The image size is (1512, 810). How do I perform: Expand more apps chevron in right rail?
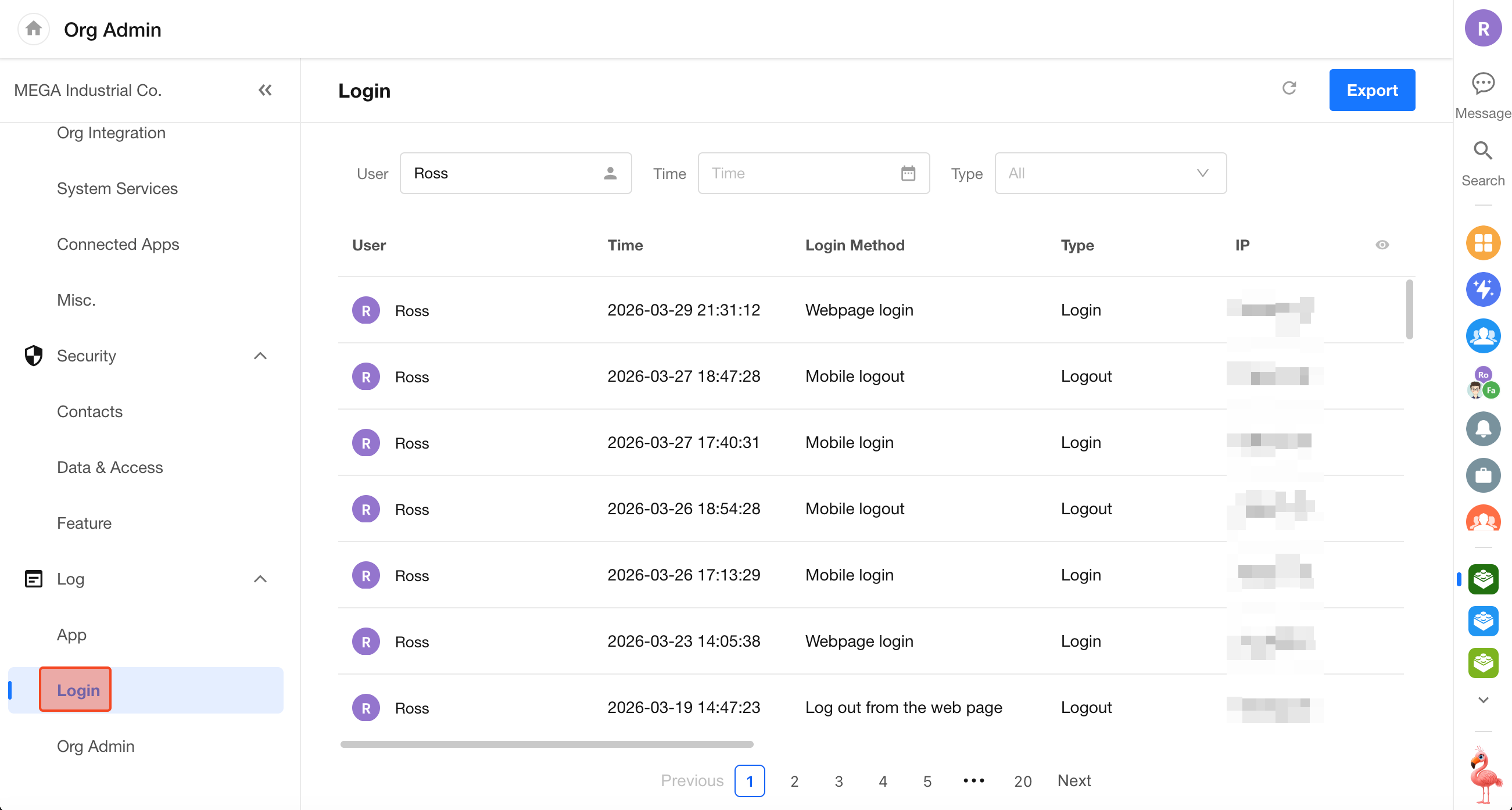[x=1482, y=700]
